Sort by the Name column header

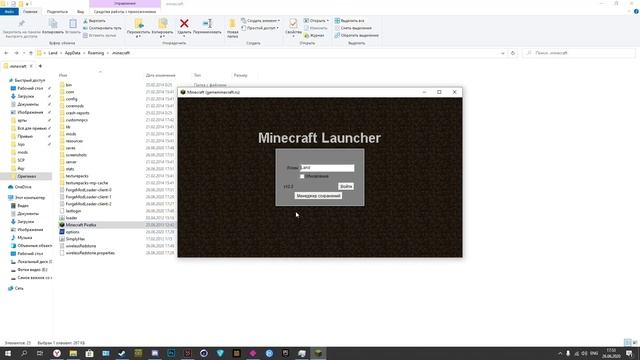[63, 75]
